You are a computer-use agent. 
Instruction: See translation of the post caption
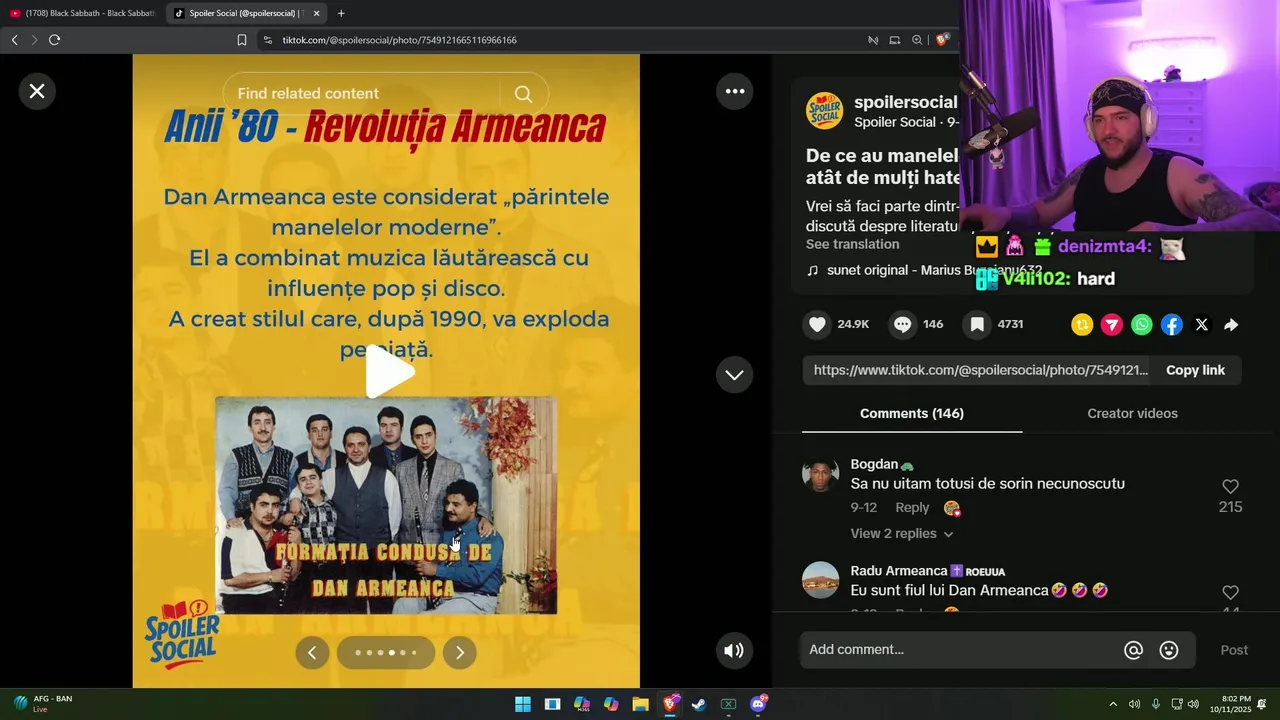853,244
